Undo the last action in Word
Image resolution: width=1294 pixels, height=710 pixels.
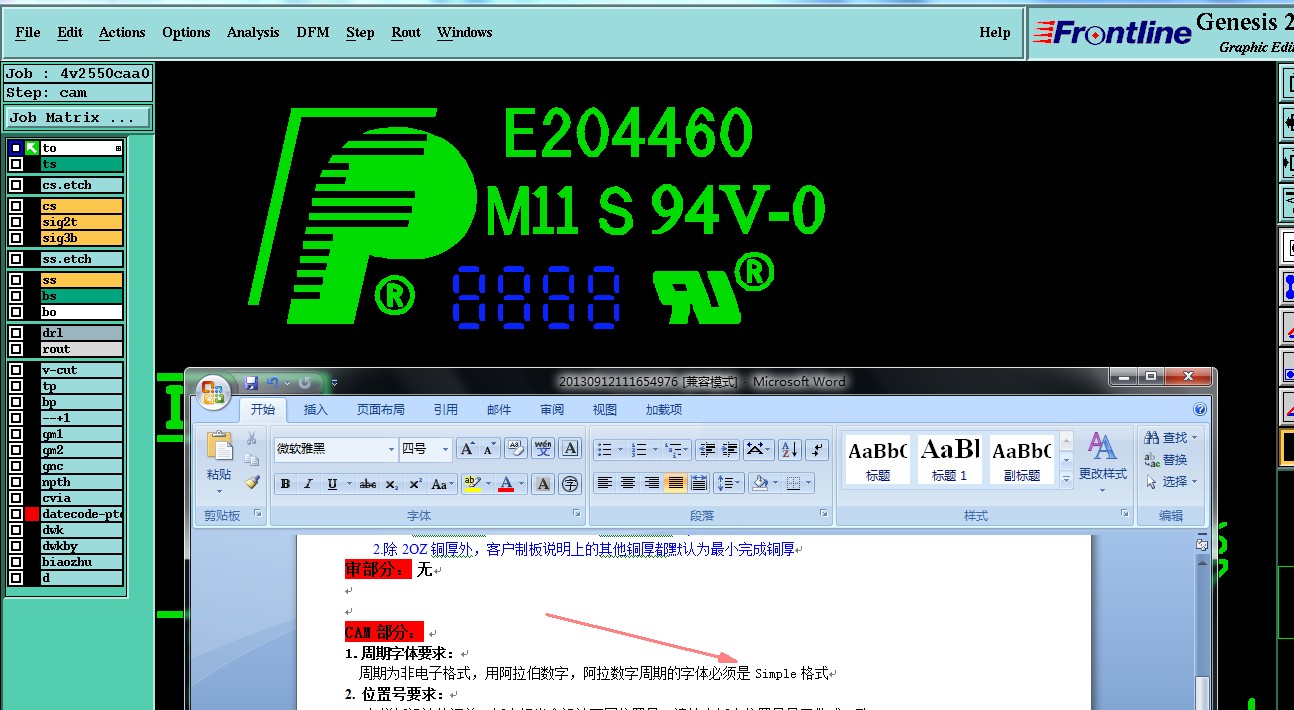(x=272, y=382)
